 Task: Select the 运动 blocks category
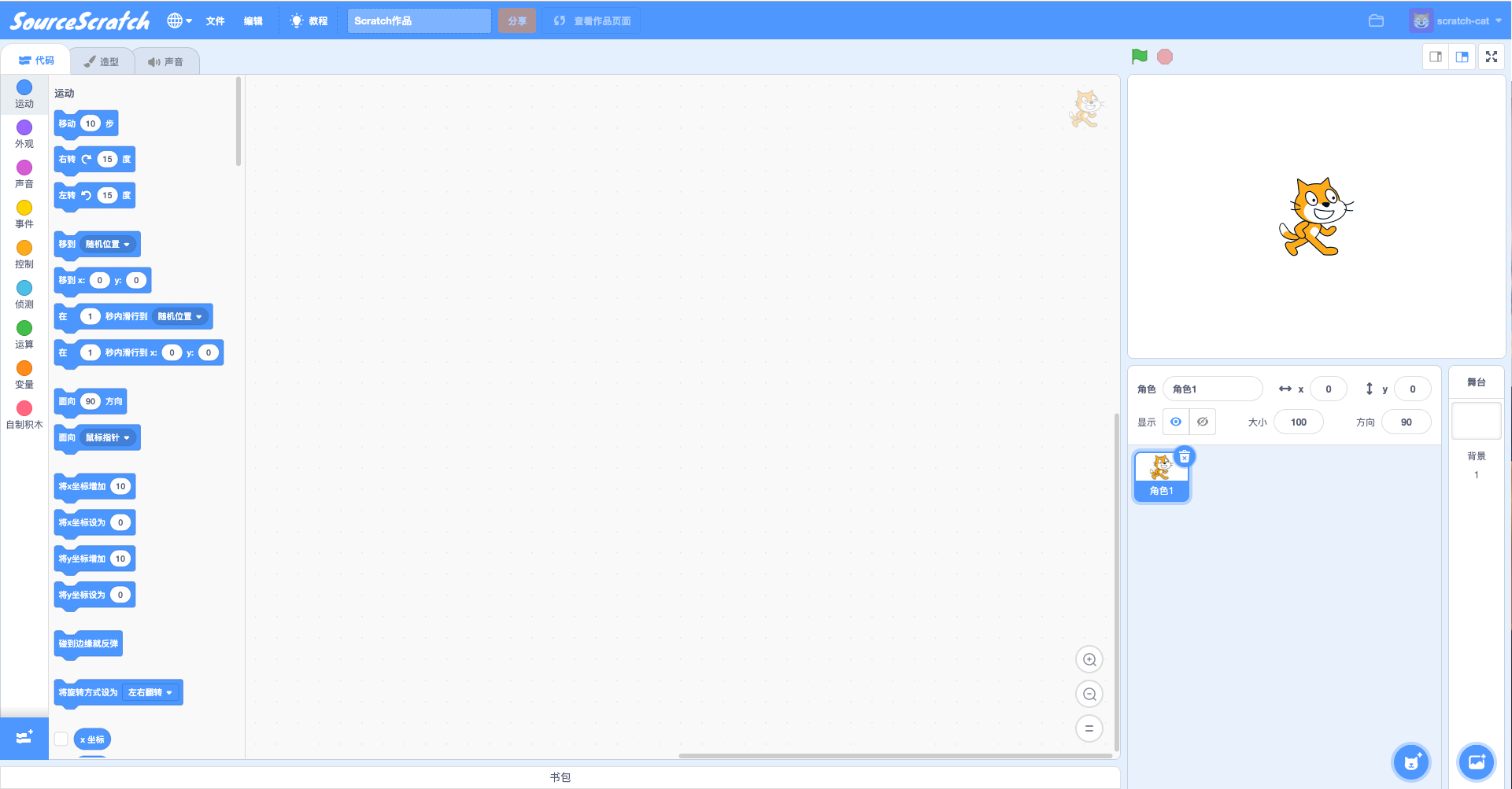coord(24,93)
